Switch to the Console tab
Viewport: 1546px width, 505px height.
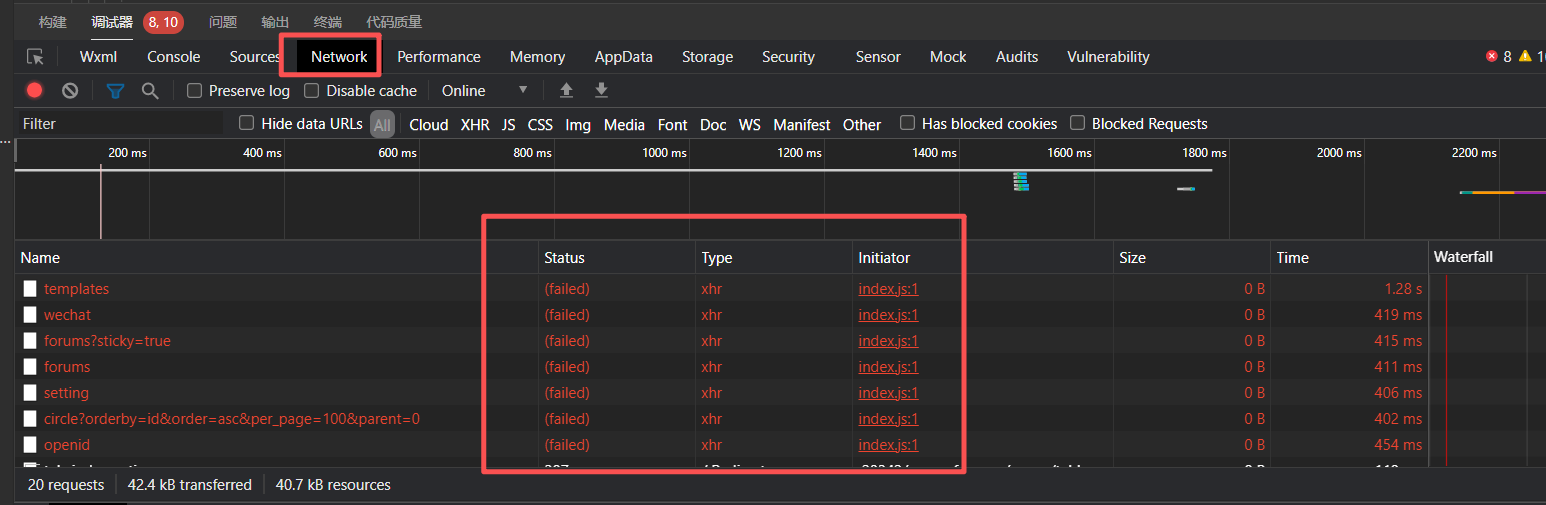[x=173, y=57]
